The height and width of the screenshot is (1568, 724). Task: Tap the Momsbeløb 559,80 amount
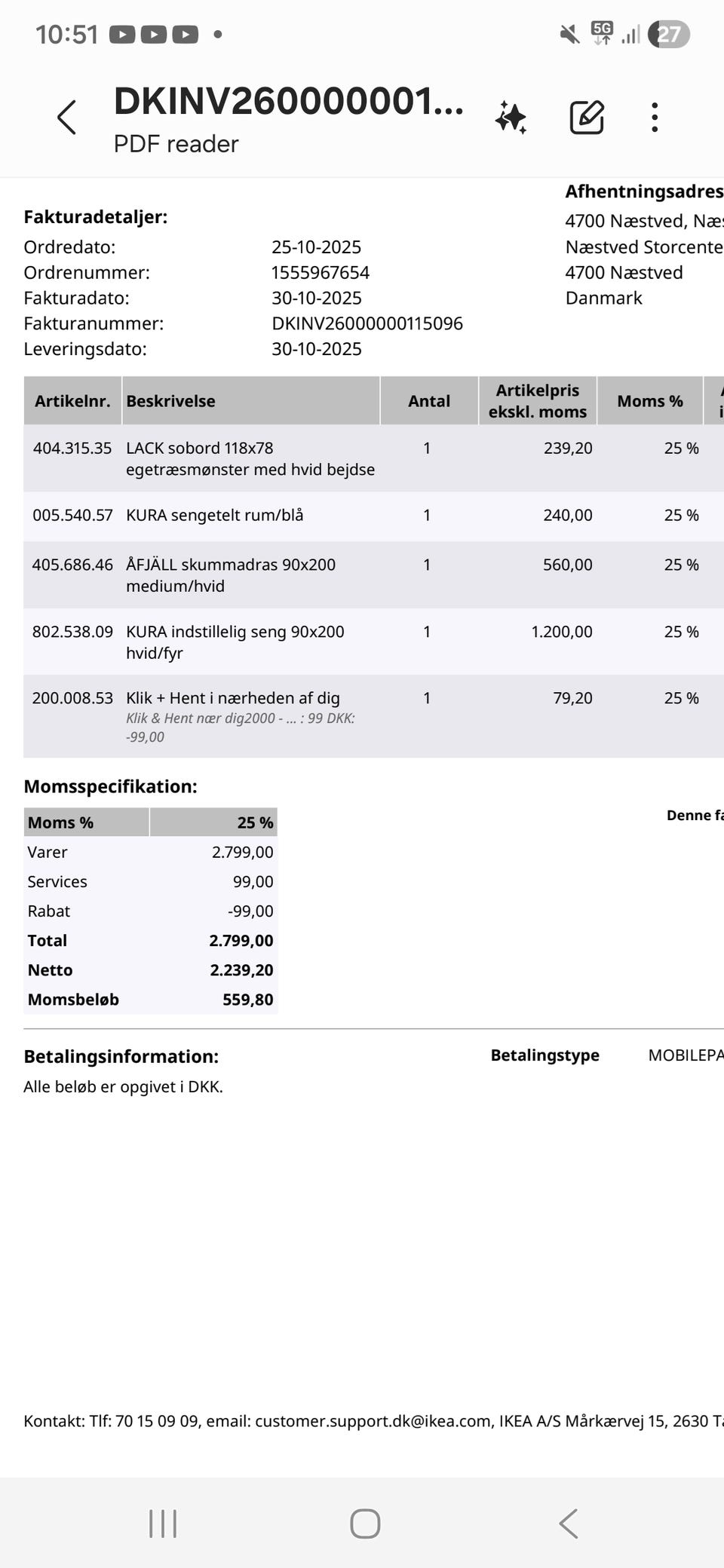[x=247, y=1000]
